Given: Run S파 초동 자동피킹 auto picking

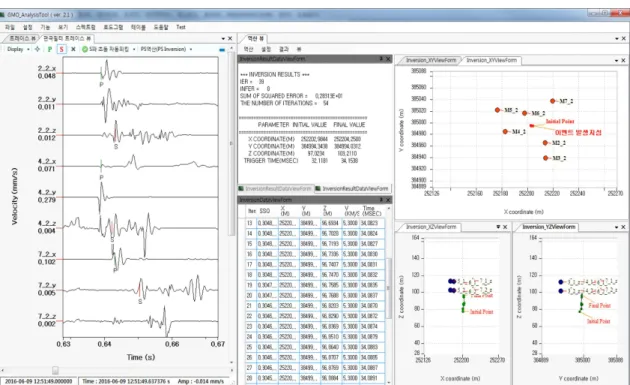Looking at the screenshot, I should 106,49.
